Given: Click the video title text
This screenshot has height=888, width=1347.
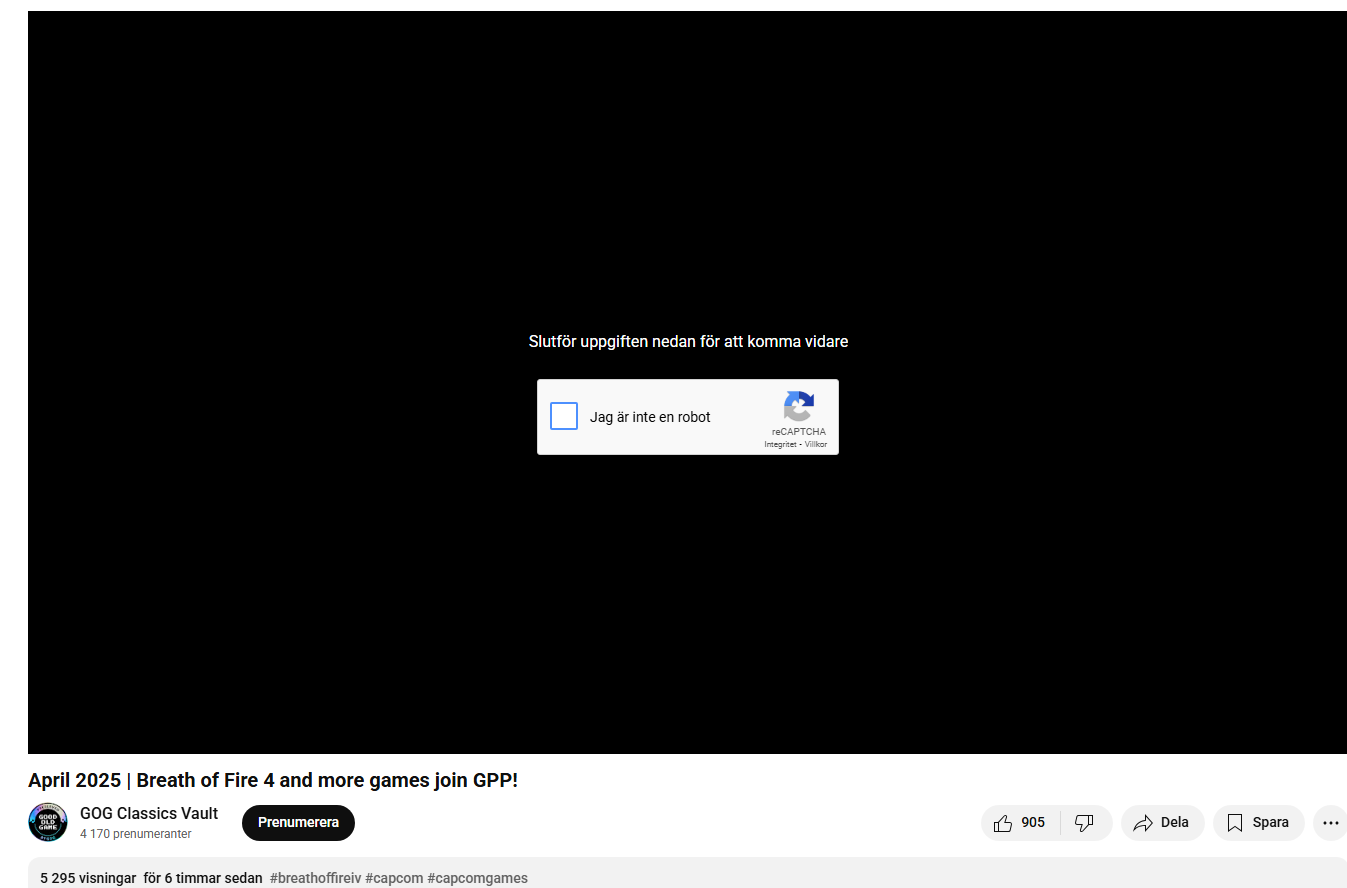Looking at the screenshot, I should (x=273, y=780).
